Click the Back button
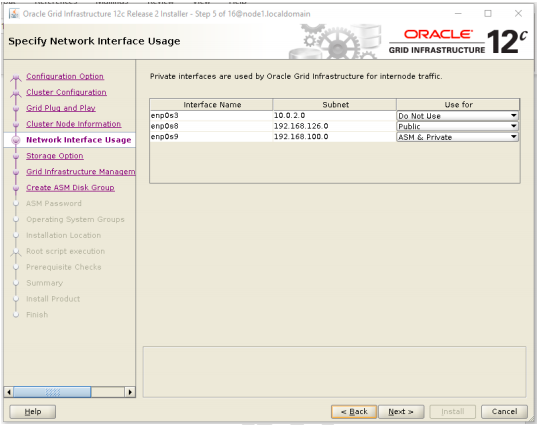 354,412
